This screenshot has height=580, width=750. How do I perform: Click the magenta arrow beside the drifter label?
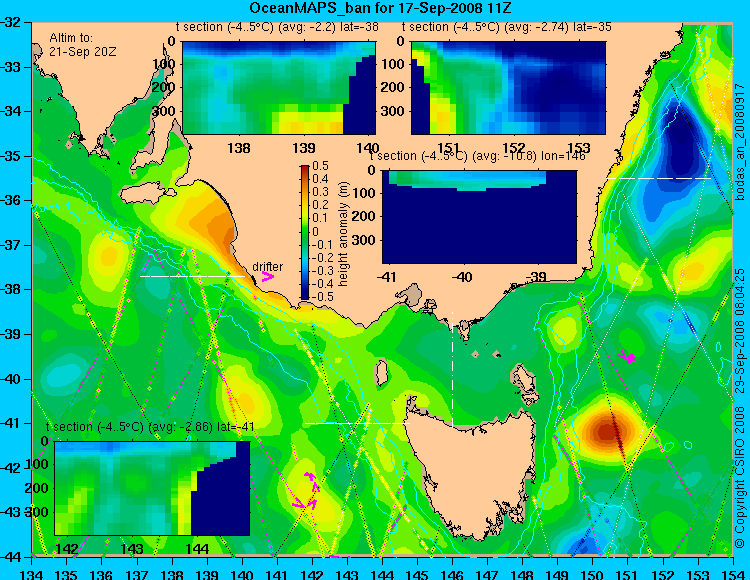tap(268, 277)
